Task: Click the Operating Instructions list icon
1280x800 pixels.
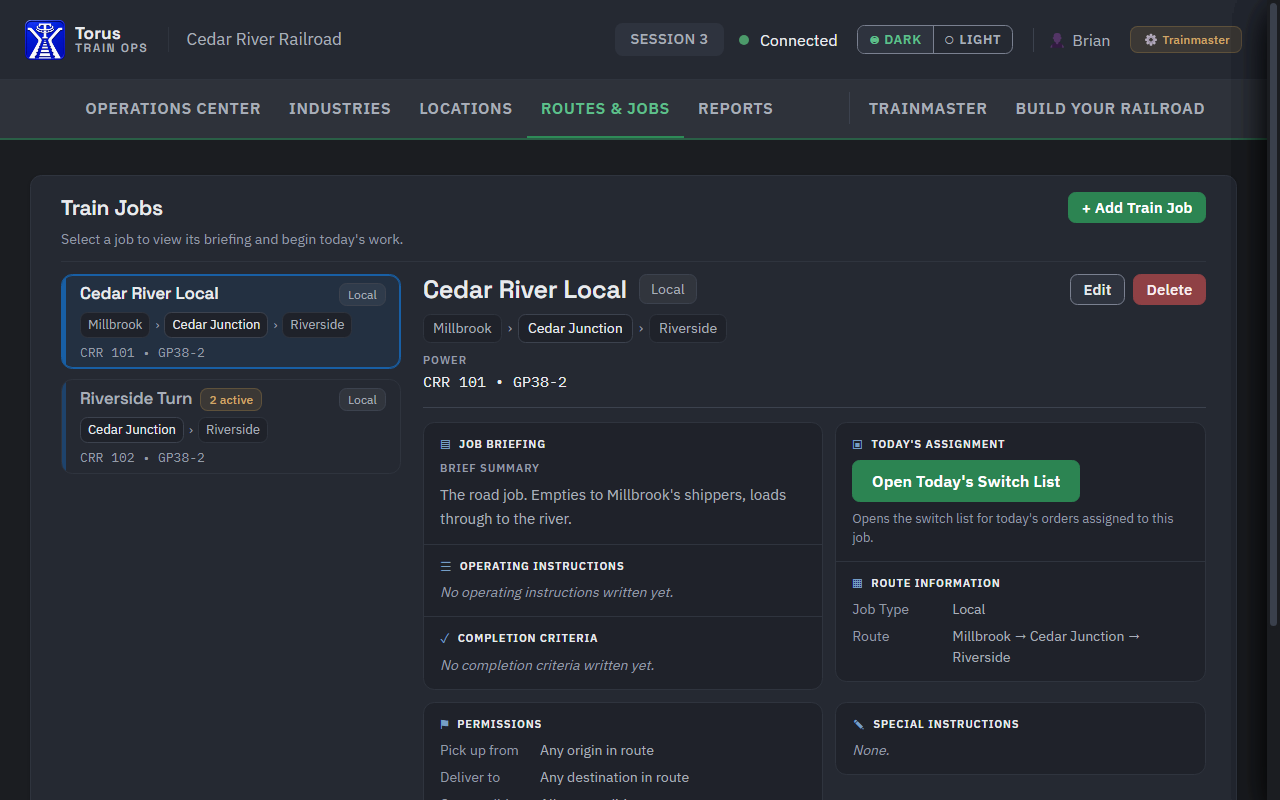Action: point(446,566)
